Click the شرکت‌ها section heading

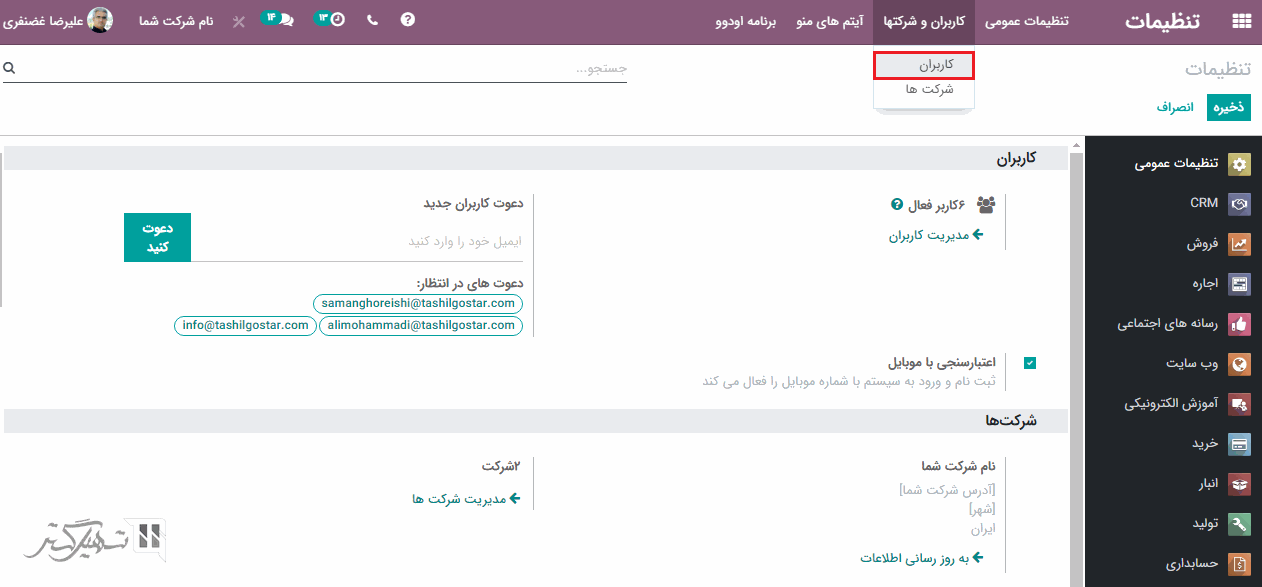pyautogui.click(x=1011, y=421)
